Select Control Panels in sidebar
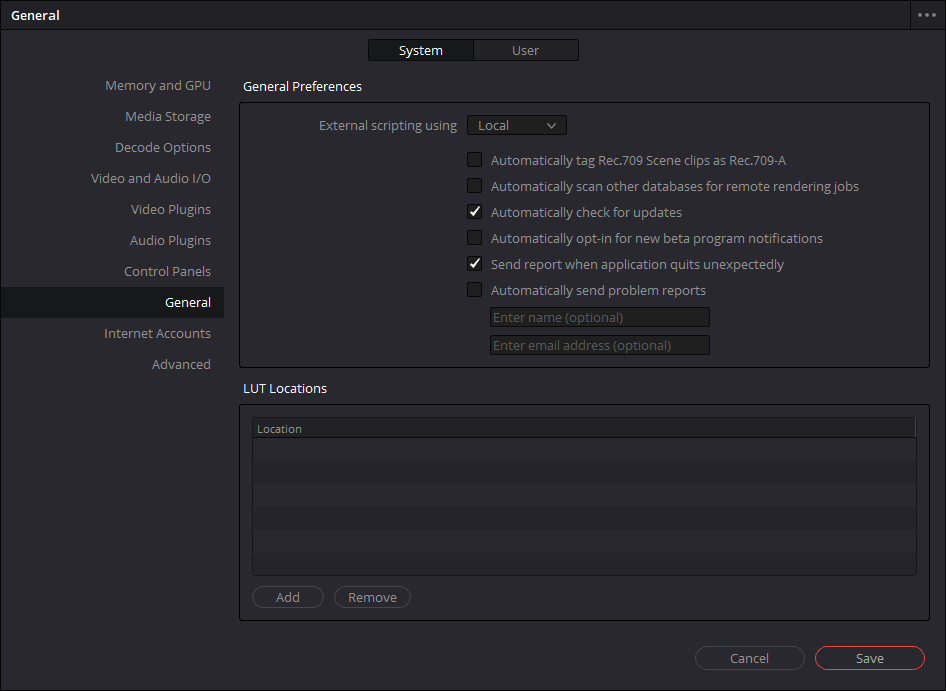Screen dimensions: 946x691 167,272
